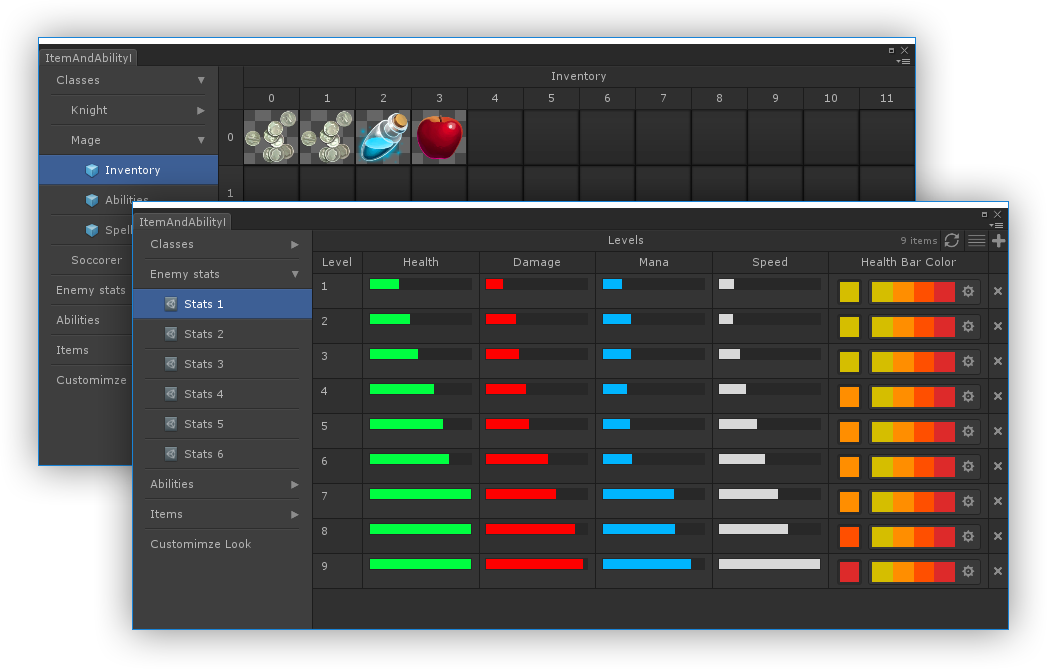
Task: Select coins item in inventory slot 0
Action: (x=271, y=137)
